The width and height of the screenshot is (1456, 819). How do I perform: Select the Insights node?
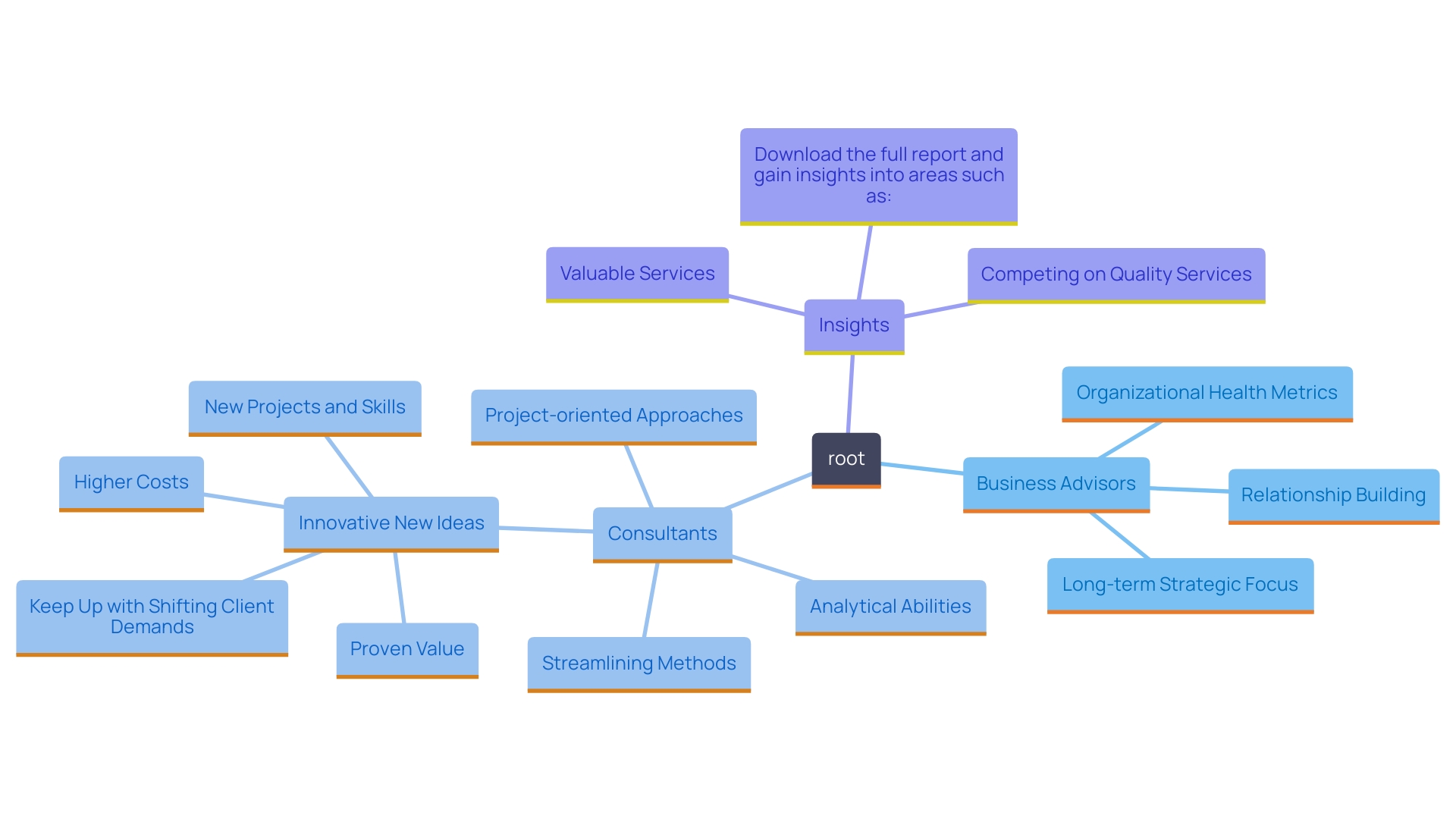pos(855,324)
